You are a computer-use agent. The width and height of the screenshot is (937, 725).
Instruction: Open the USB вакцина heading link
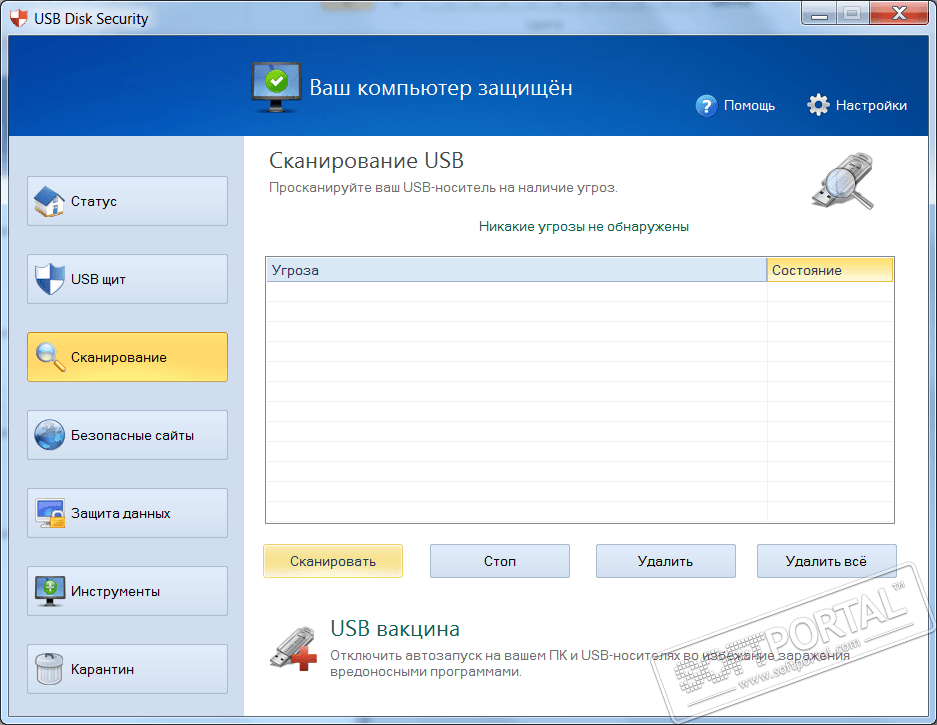point(395,629)
